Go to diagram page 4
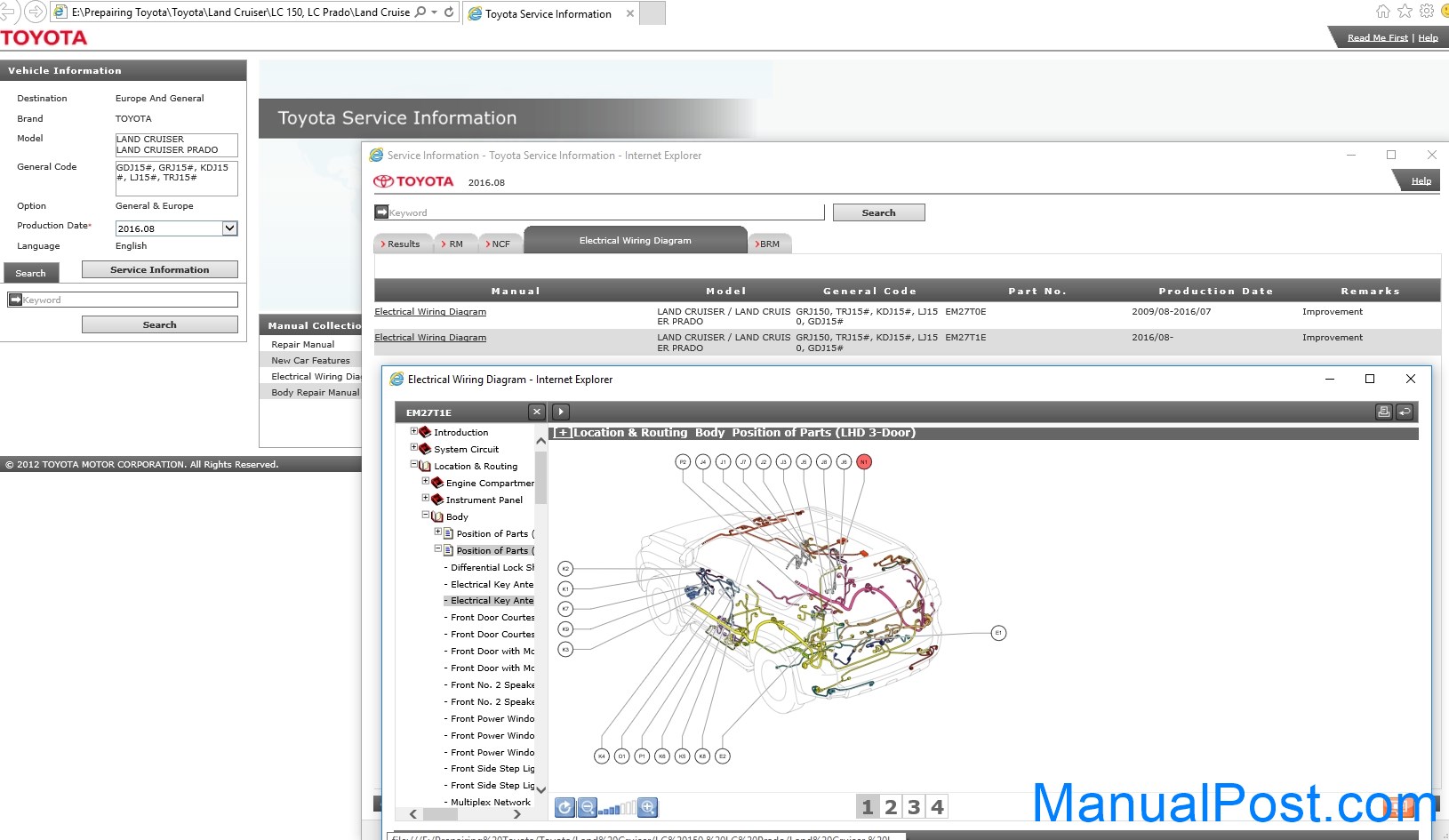The image size is (1449, 840). (x=937, y=807)
